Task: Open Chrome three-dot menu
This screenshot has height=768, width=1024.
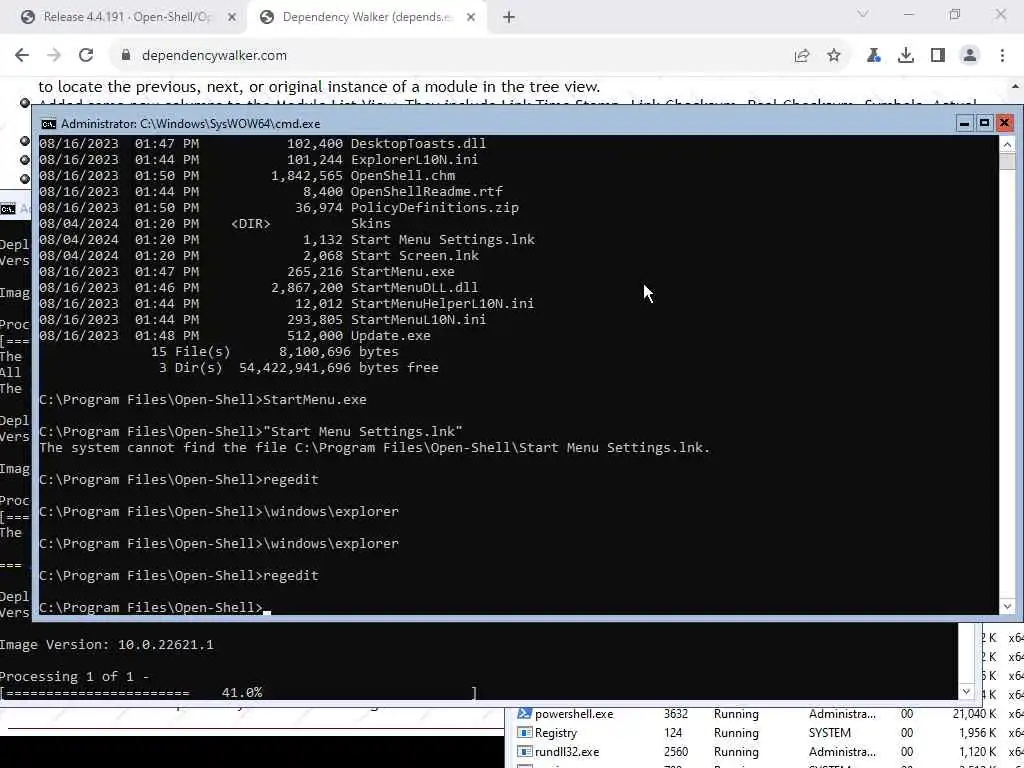Action: (x=1002, y=56)
